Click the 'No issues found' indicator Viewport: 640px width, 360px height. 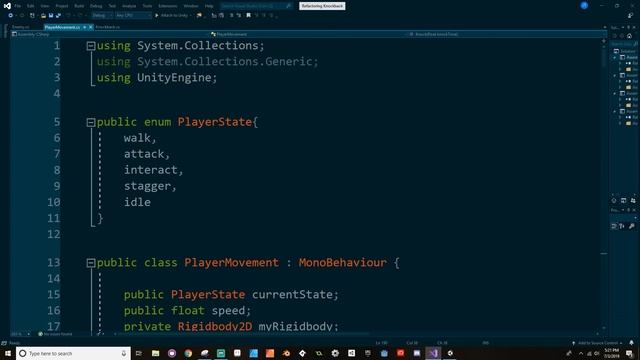(x=56, y=334)
